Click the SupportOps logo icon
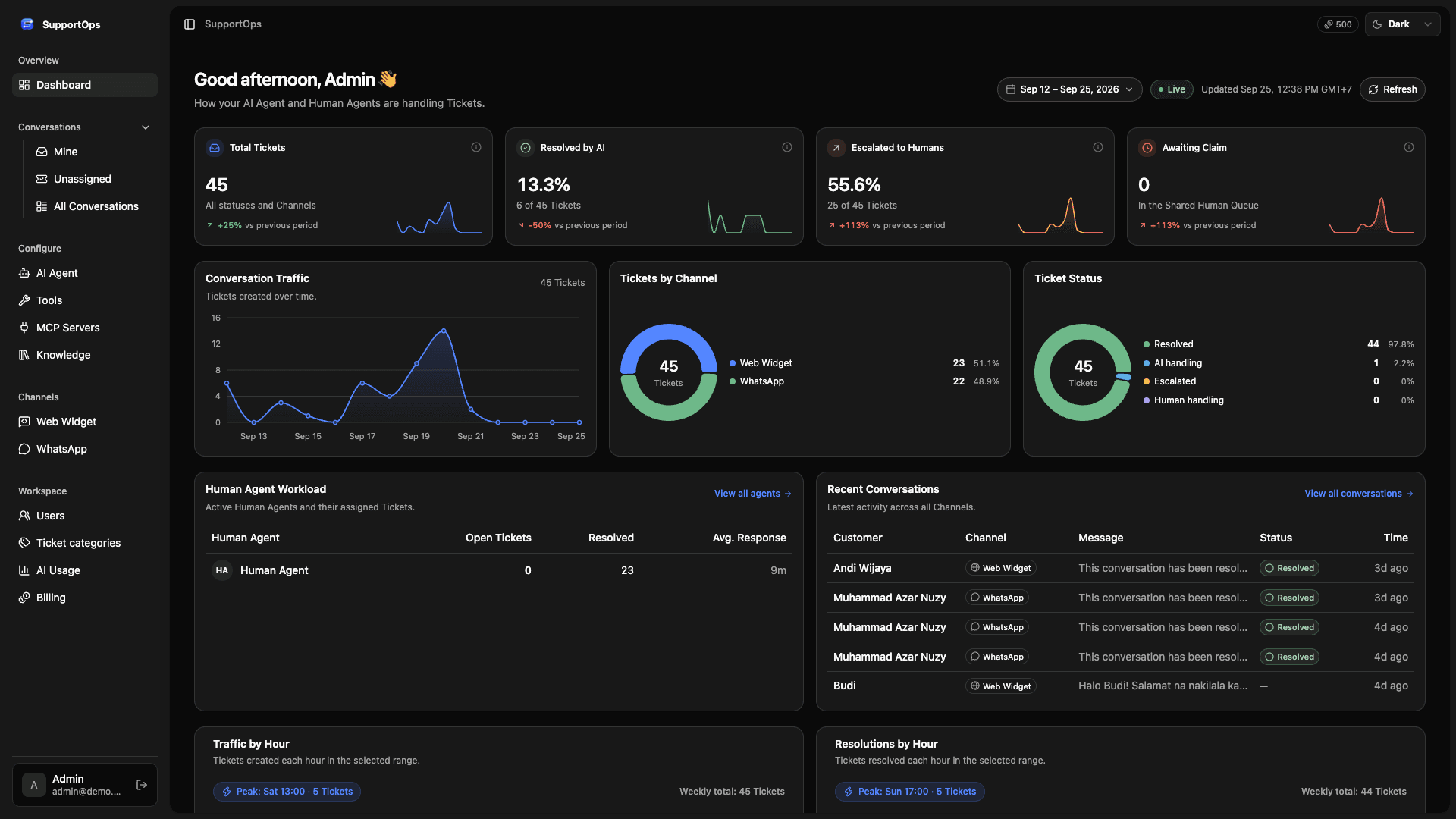Screen dimensions: 1456x819 [x=27, y=24]
